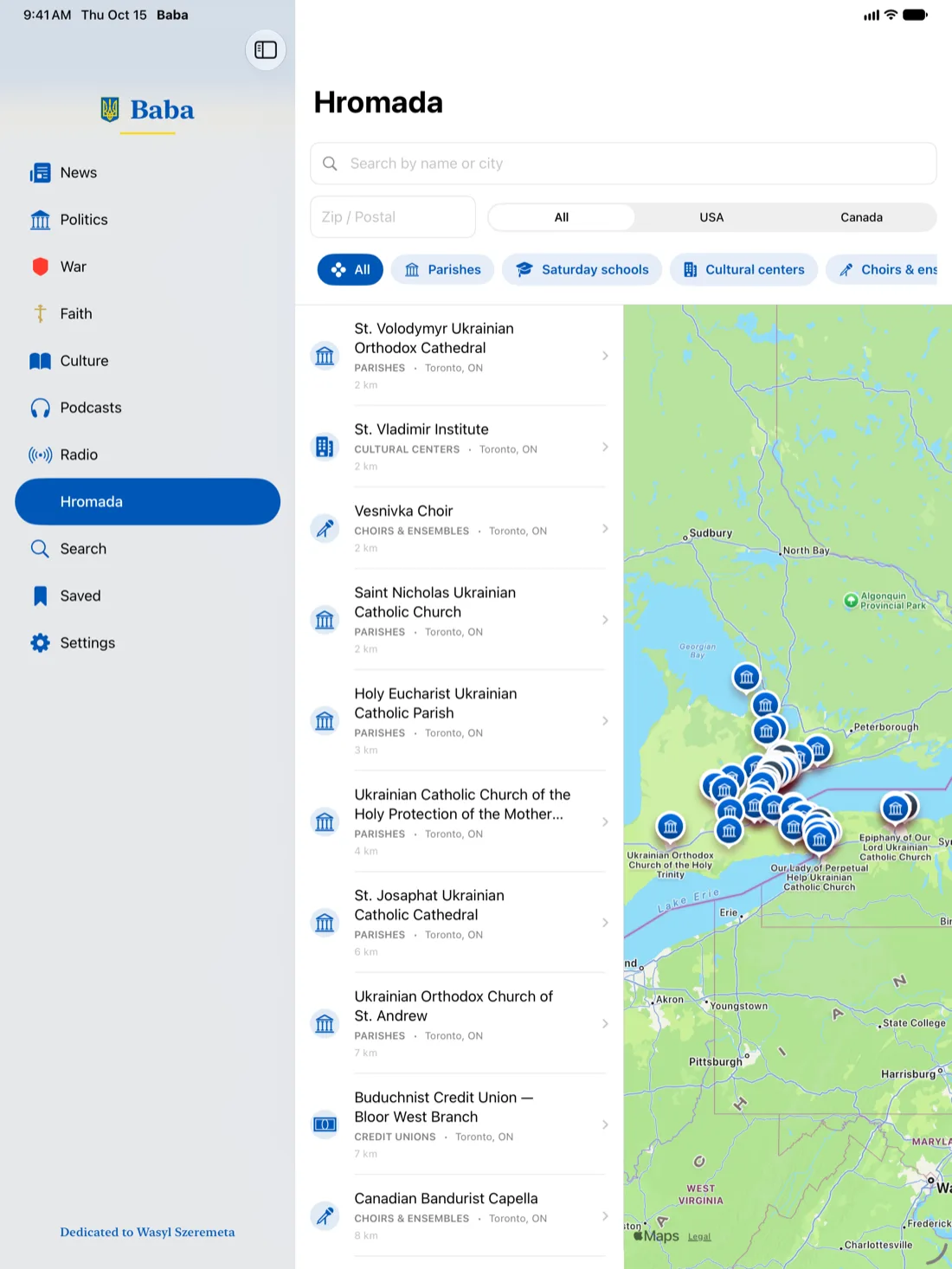
Task: Click the map pin above Ukrainian Orthodox Church of the Holy Trinity
Action: (x=671, y=828)
